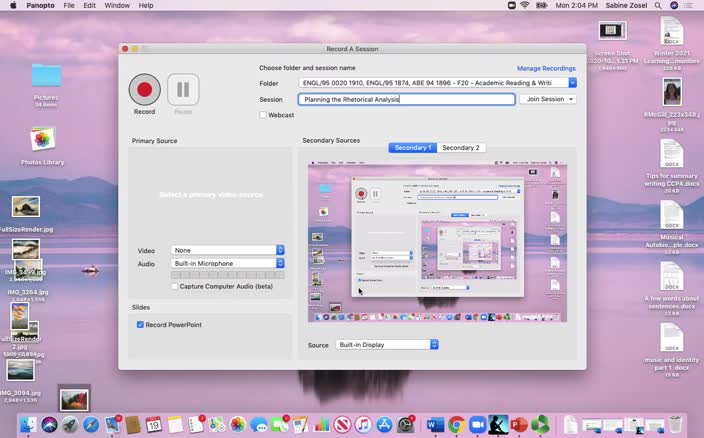Click the Manage Recordings link
Viewport: 704px width, 438px height.
pyautogui.click(x=546, y=68)
